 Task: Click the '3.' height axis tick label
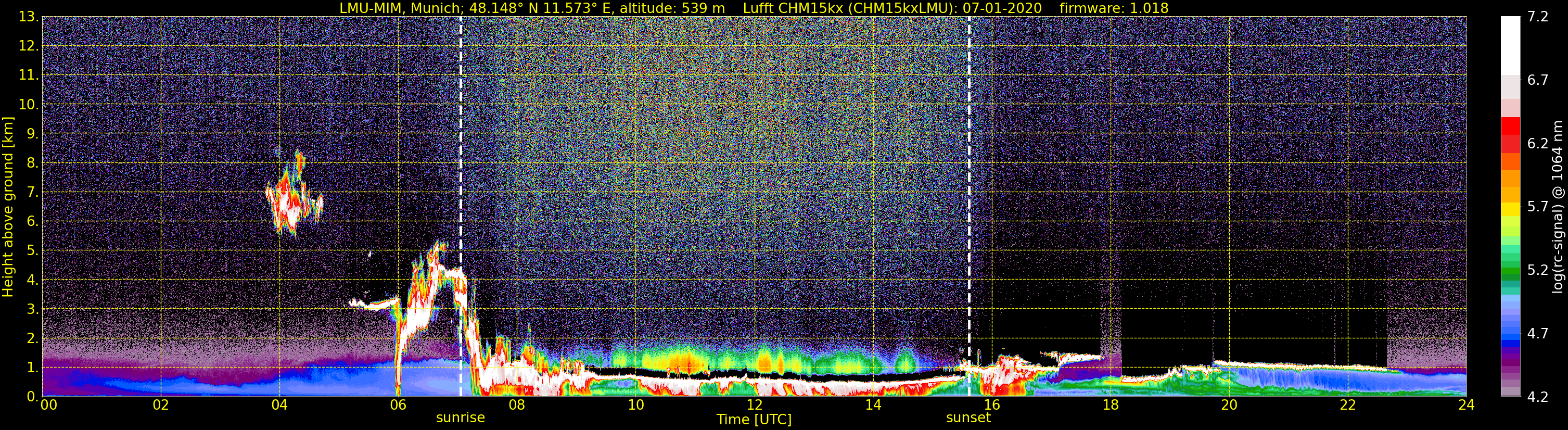pos(33,309)
